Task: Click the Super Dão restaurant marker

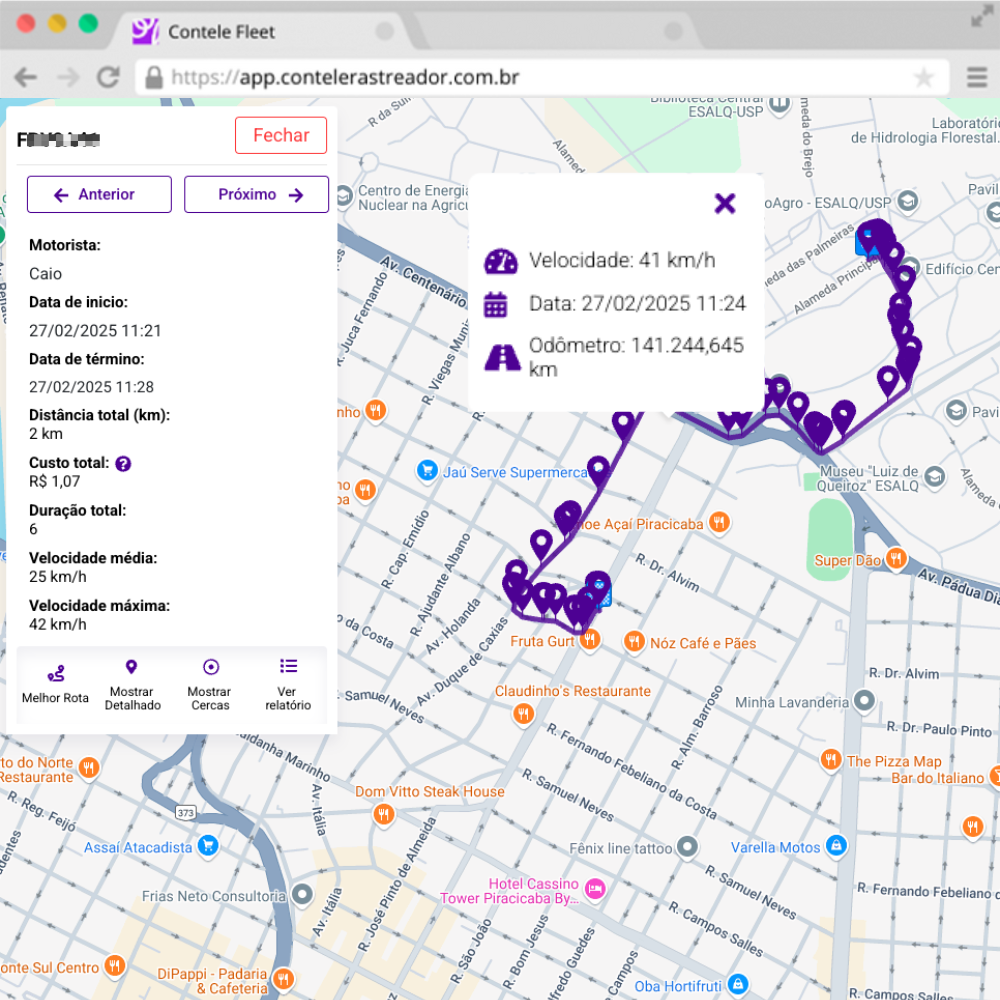Action: click(896, 559)
